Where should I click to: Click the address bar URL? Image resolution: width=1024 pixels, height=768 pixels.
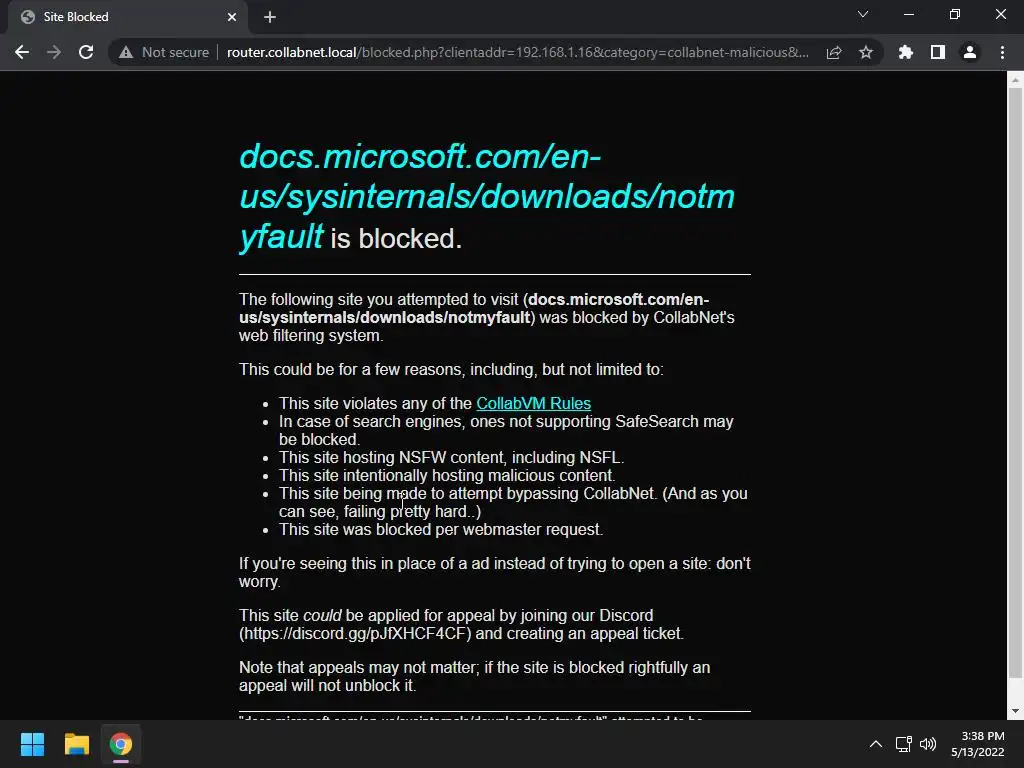517,52
